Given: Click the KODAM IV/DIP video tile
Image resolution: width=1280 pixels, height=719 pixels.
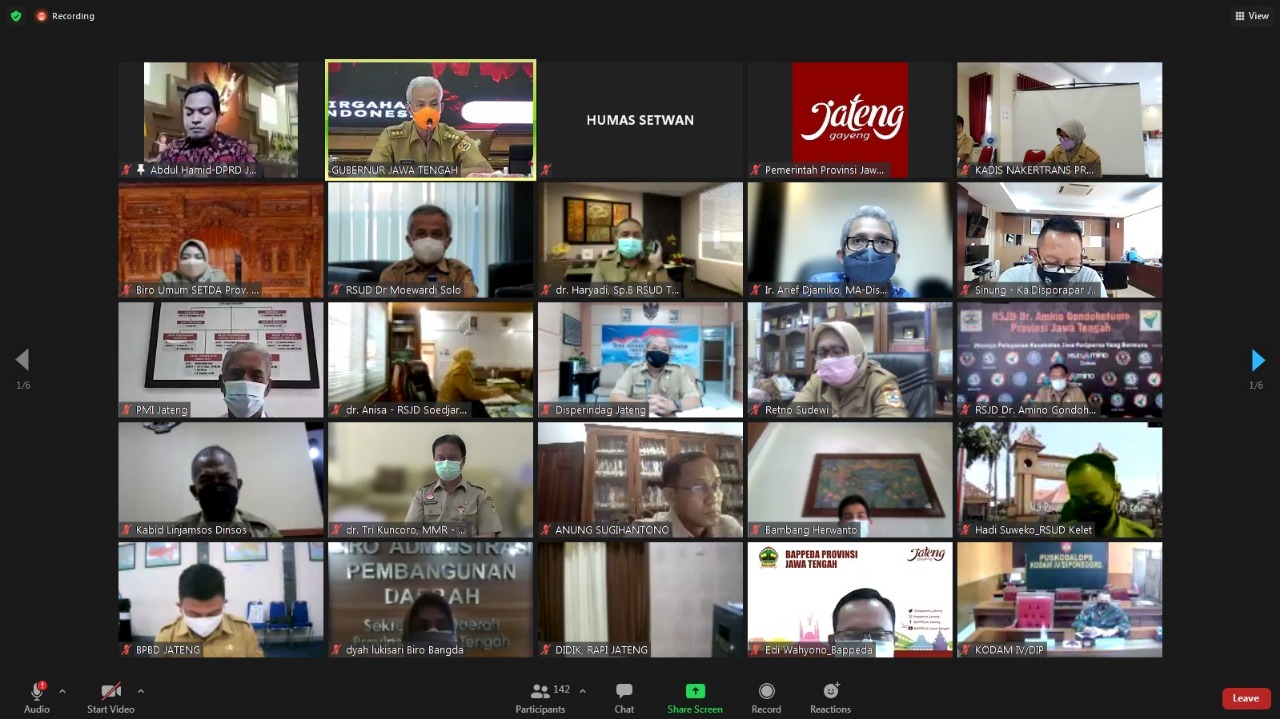Looking at the screenshot, I should (x=1059, y=599).
